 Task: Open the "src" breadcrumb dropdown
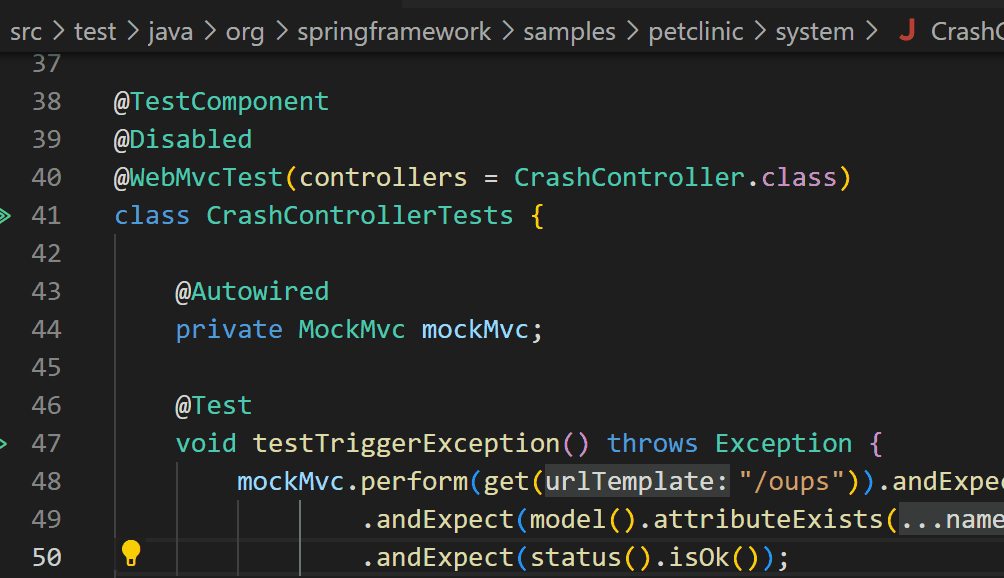26,30
